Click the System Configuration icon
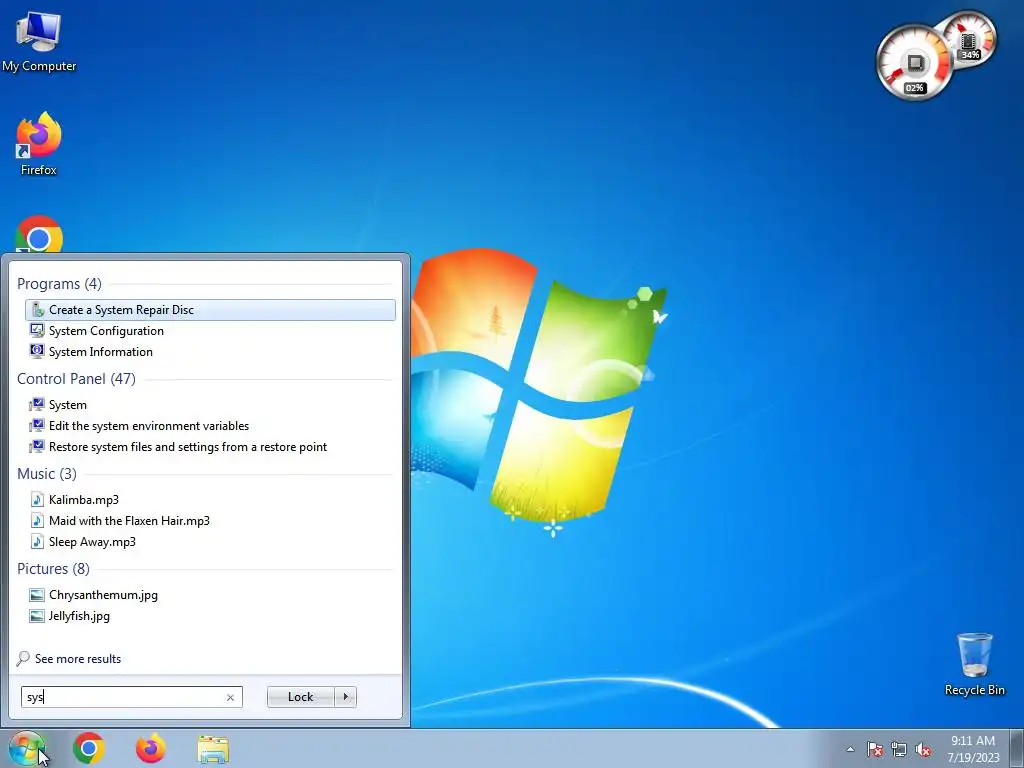Viewport: 1024px width, 768px height. pos(37,330)
